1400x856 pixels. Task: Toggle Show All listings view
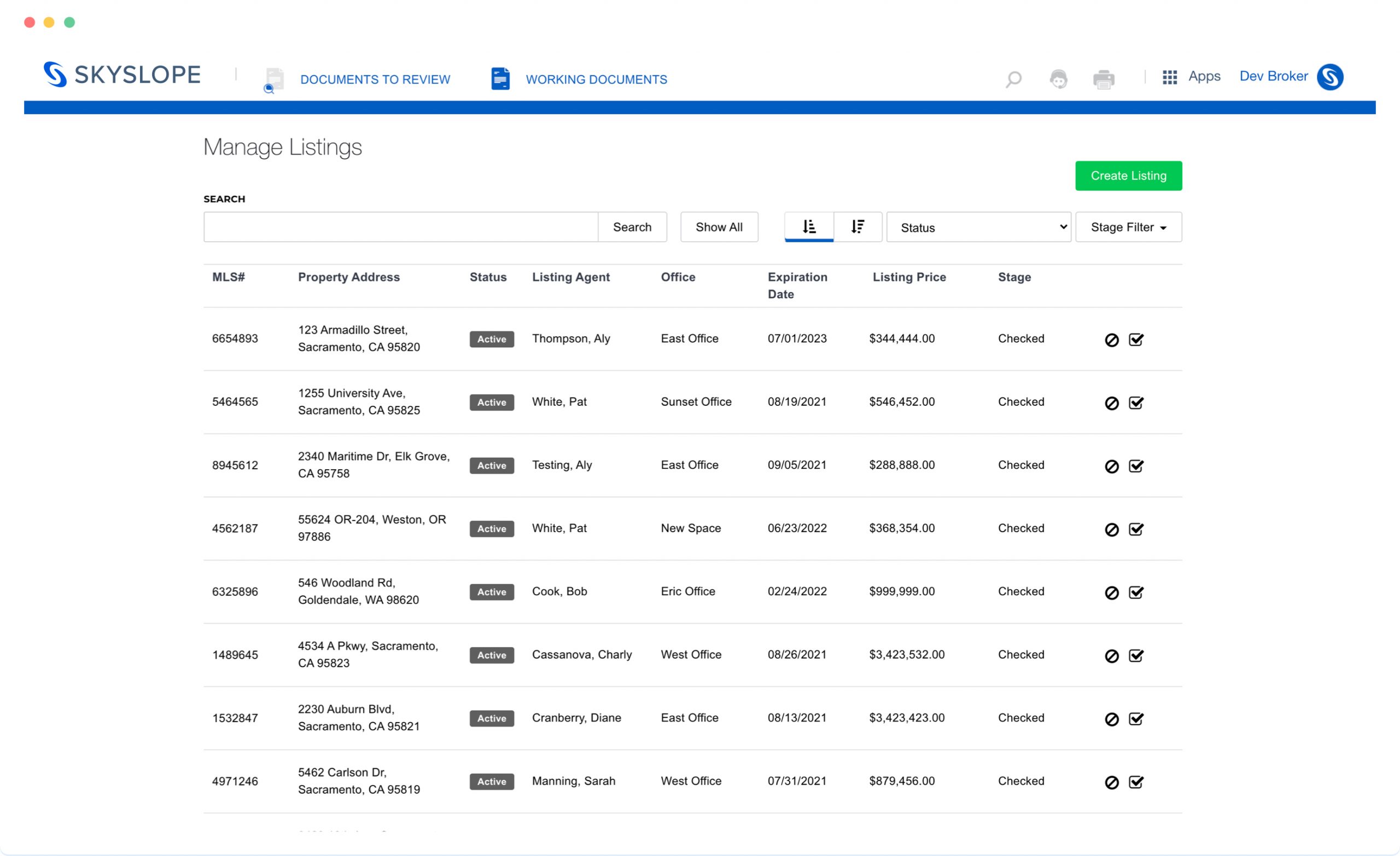[718, 227]
